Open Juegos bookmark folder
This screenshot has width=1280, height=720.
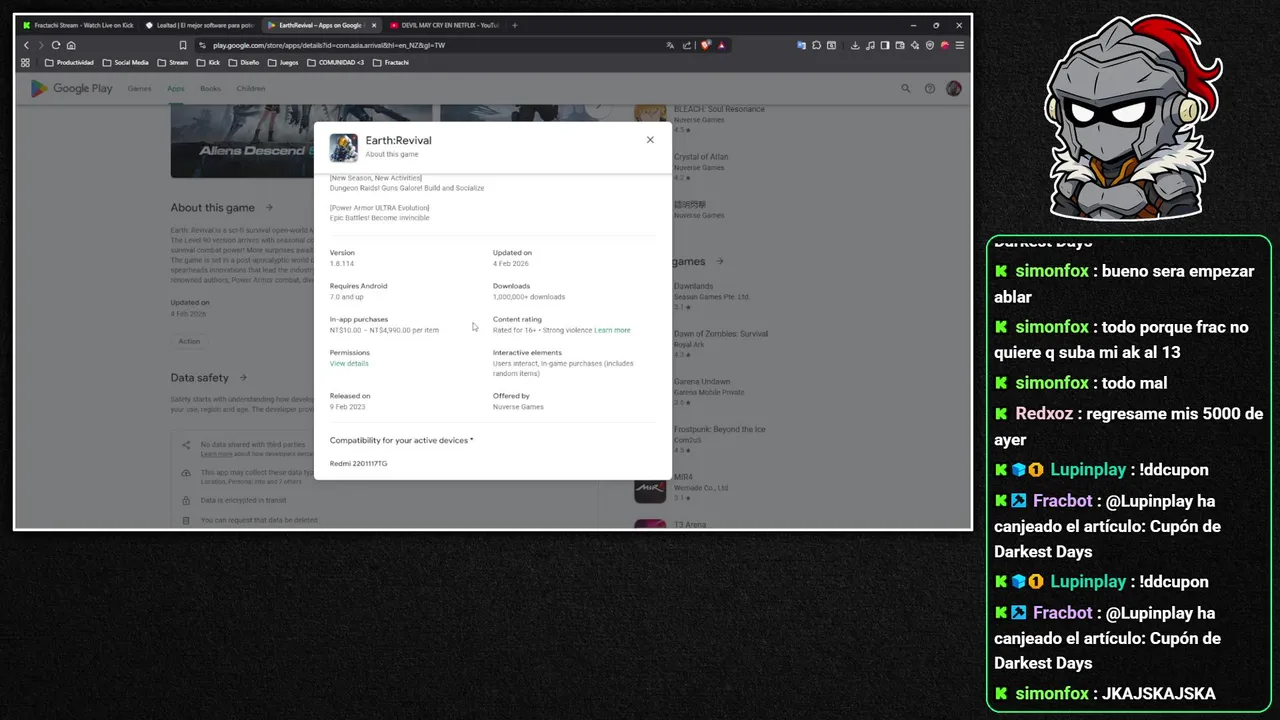point(283,62)
